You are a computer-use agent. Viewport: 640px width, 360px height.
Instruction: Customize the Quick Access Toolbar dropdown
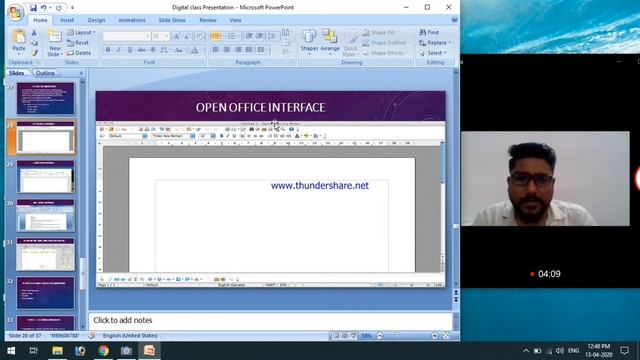pos(72,8)
